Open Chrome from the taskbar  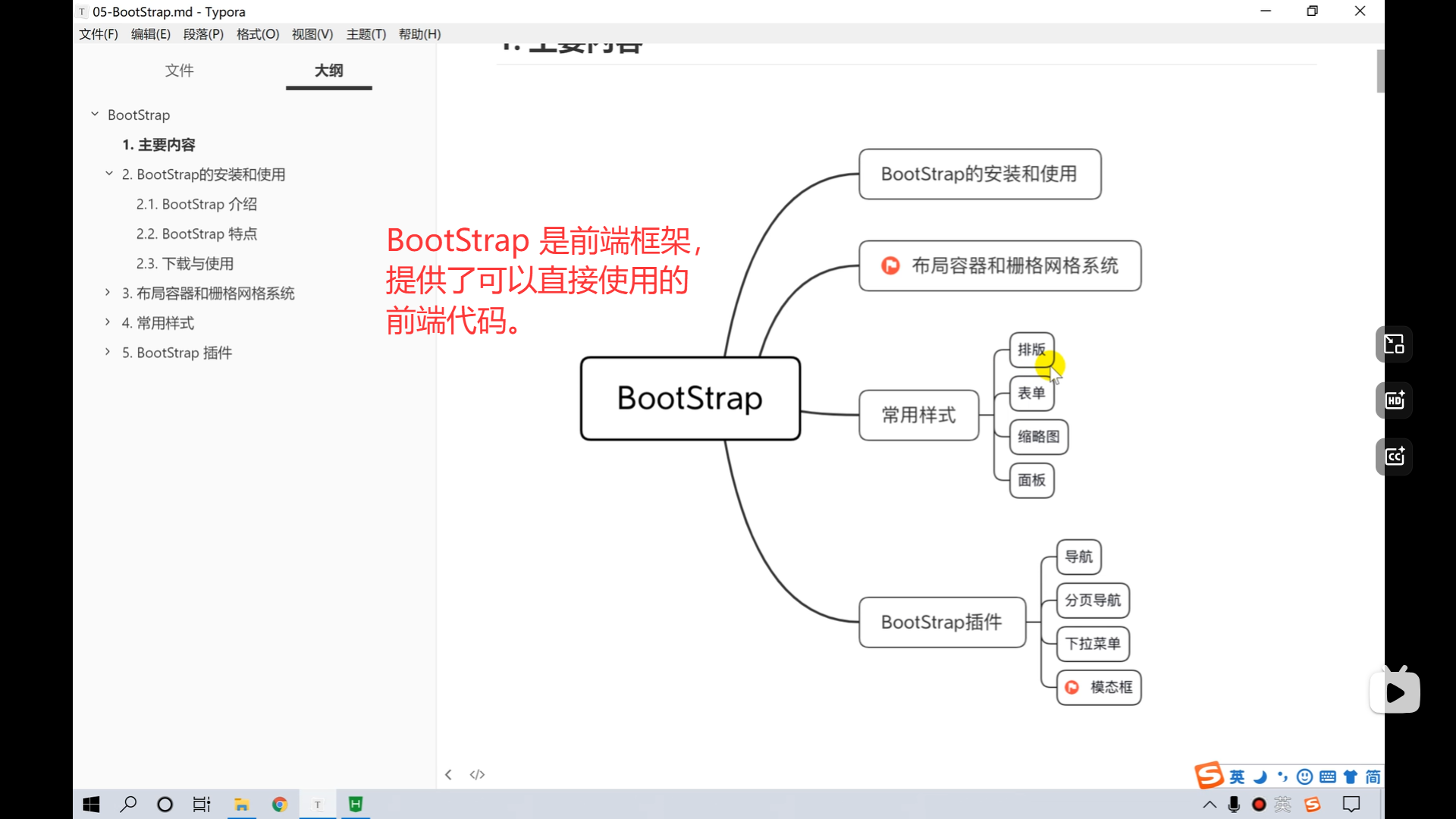280,805
